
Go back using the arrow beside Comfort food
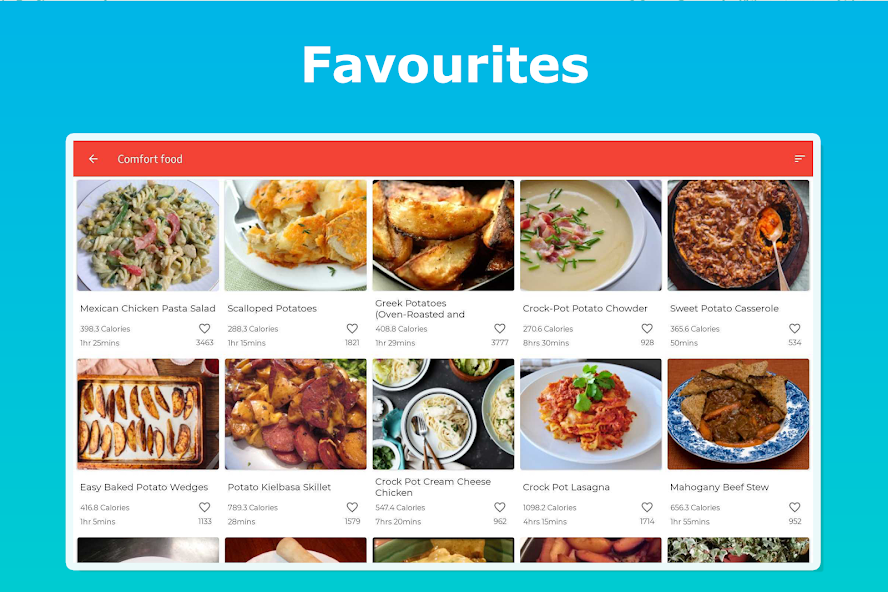point(93,159)
